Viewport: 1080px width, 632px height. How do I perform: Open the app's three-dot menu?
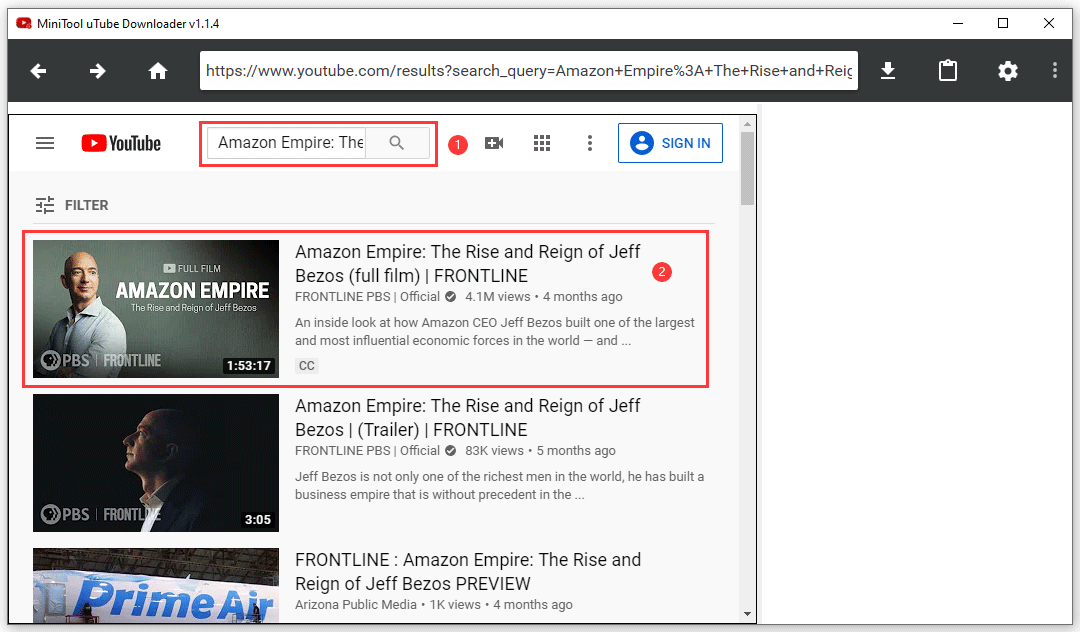[1054, 70]
